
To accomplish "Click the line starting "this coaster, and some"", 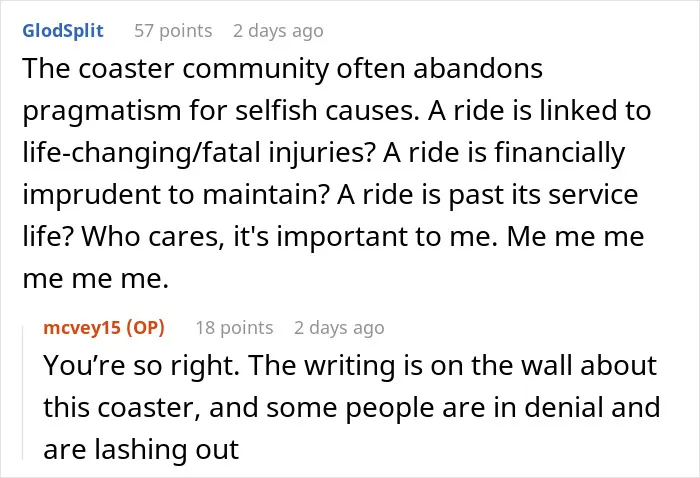I will (352, 408).
